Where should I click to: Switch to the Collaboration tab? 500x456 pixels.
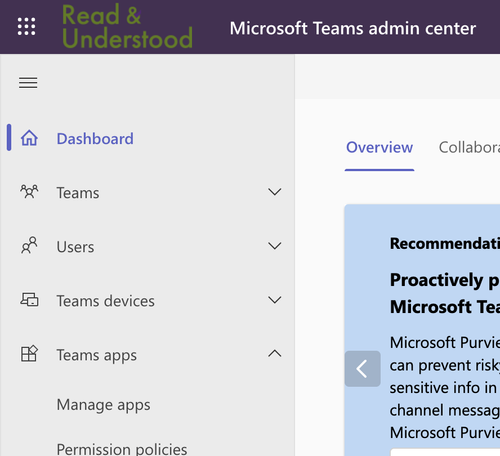469,147
